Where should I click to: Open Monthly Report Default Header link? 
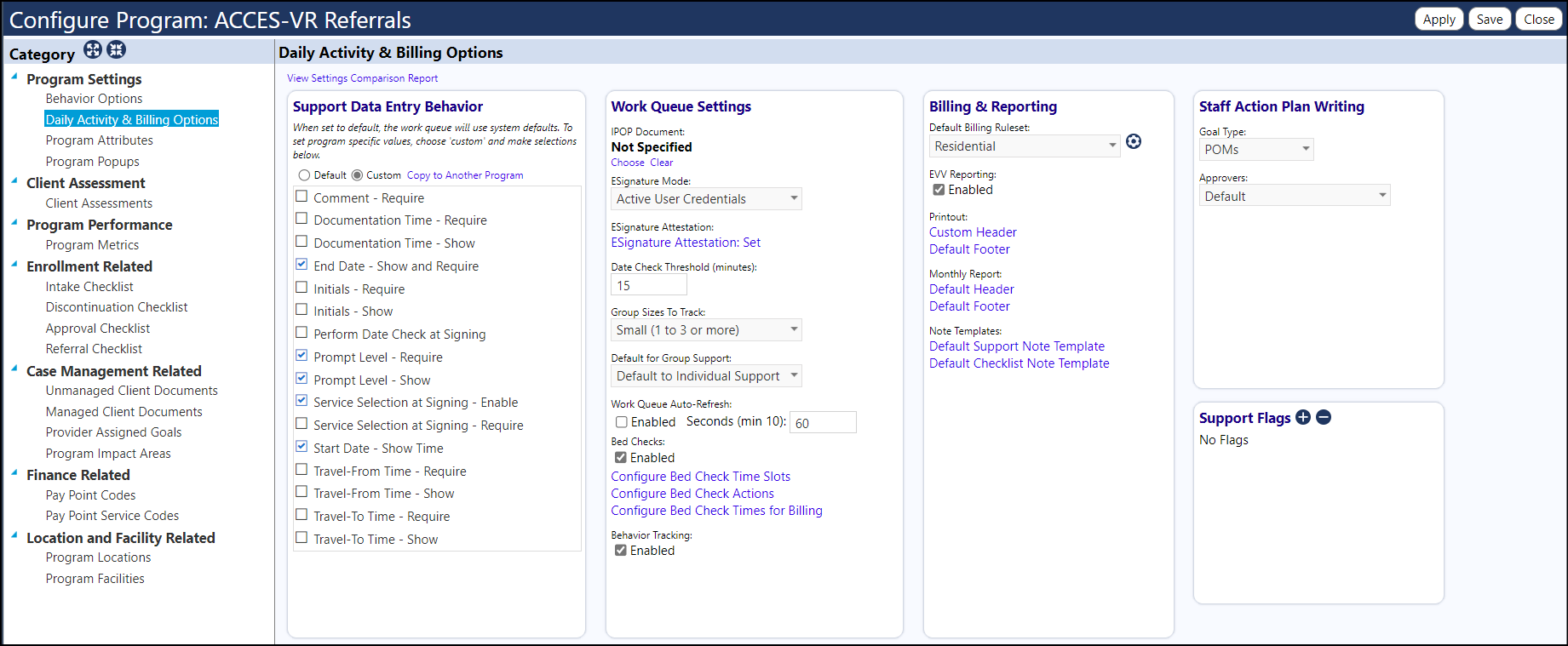pyautogui.click(x=972, y=289)
